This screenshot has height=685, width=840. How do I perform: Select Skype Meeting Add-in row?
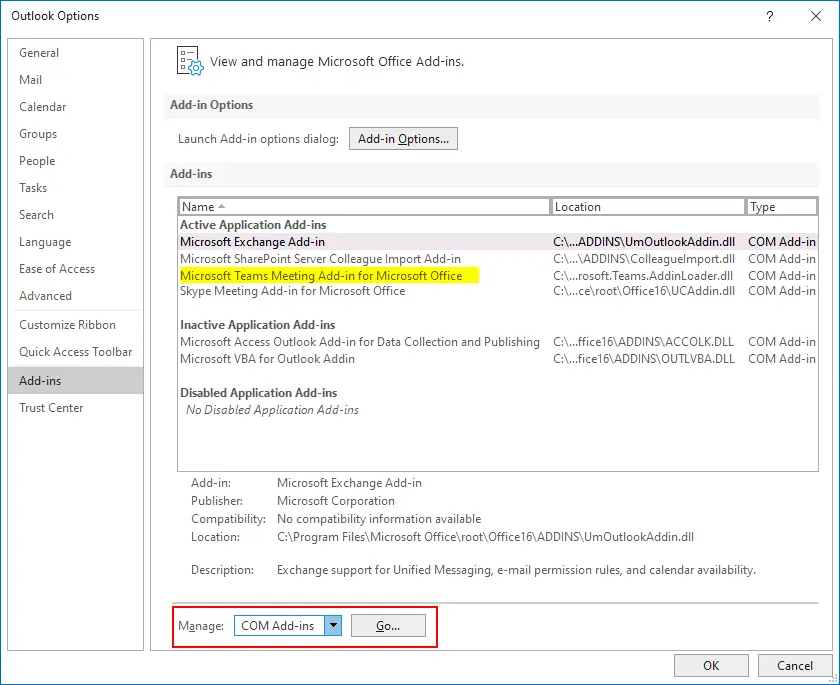pyautogui.click(x=498, y=291)
